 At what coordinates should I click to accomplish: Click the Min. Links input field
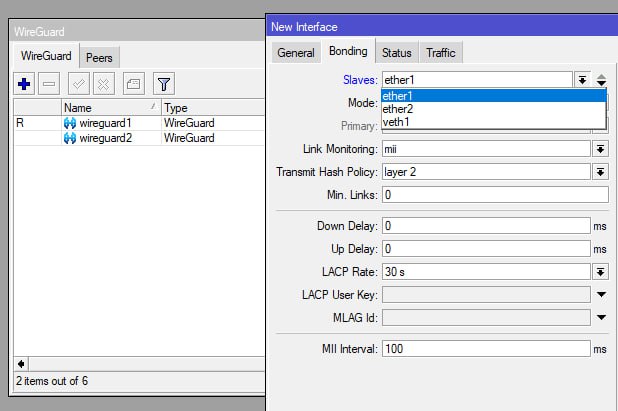tap(495, 195)
